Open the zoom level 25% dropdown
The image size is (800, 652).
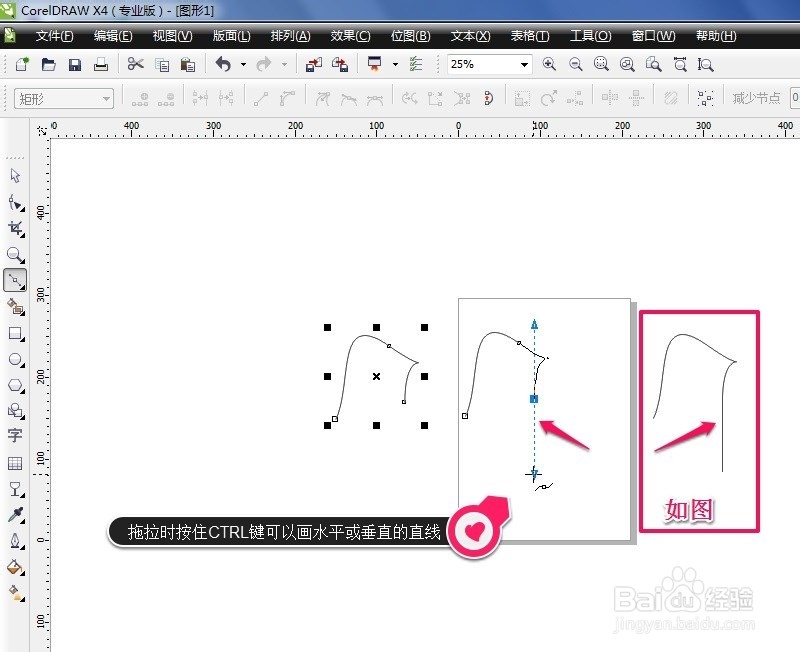coord(524,65)
